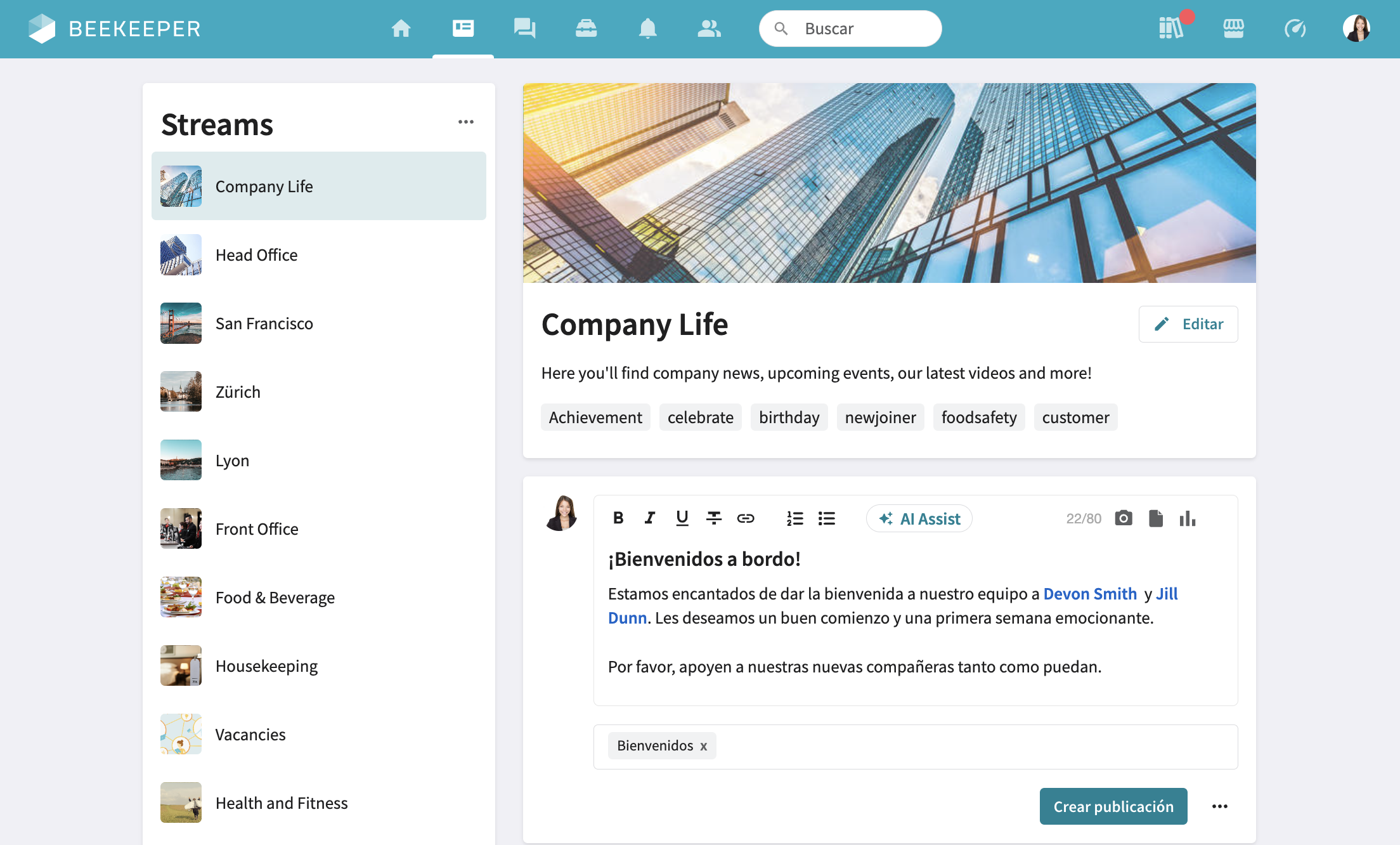1400x845 pixels.
Task: Open the user profile avatar menu
Action: point(1356,29)
